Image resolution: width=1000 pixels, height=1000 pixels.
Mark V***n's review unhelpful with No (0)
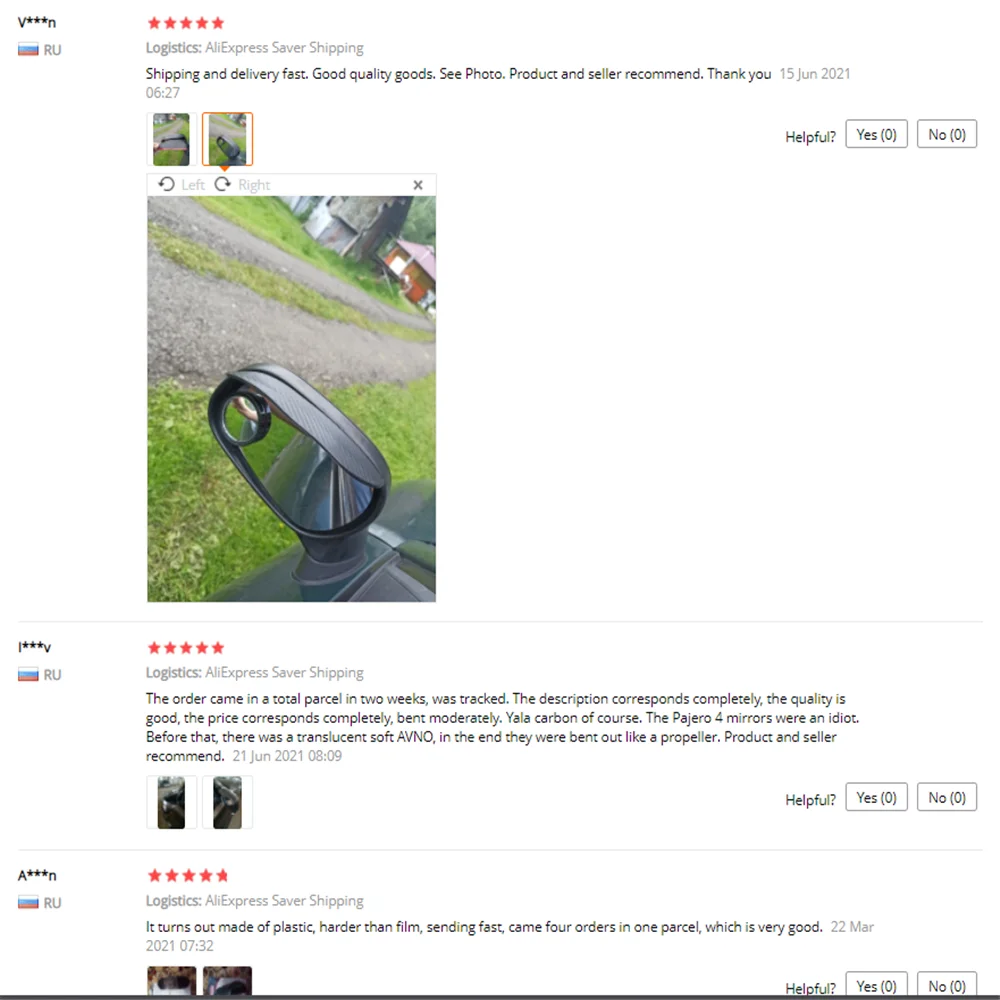(x=946, y=134)
